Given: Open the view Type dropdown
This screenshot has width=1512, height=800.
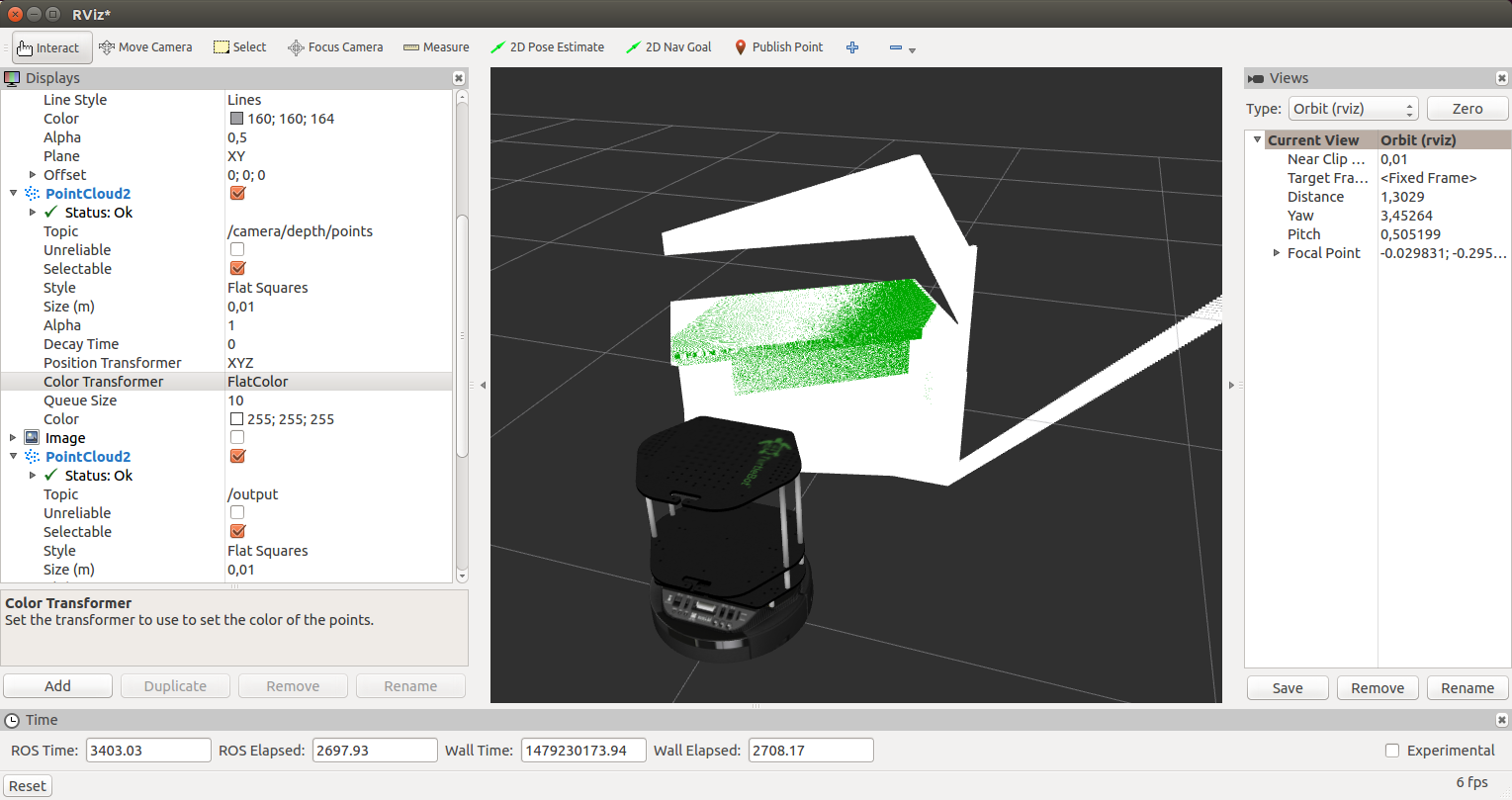Looking at the screenshot, I should 1354,109.
